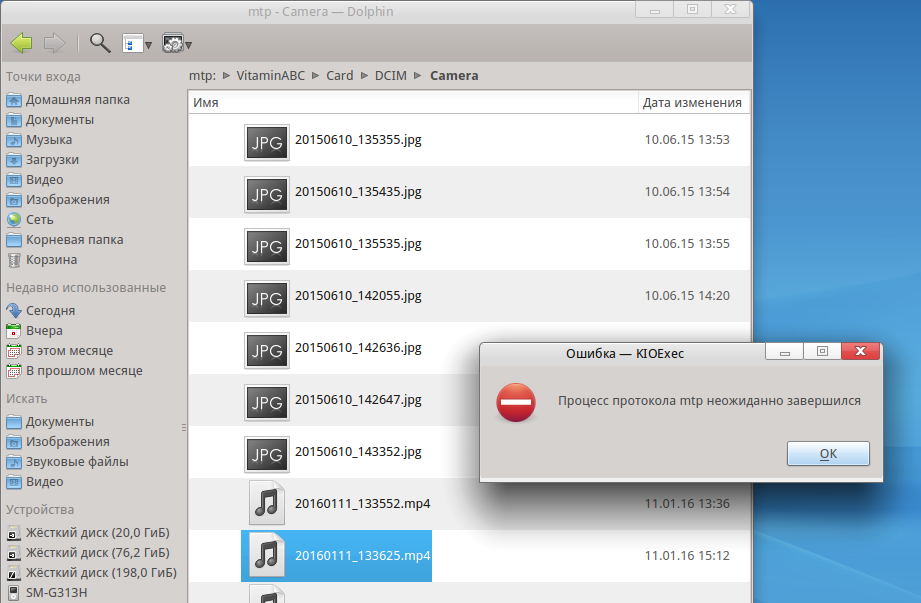
Task: Select file 20150610_142647.jpg
Action: [358, 400]
